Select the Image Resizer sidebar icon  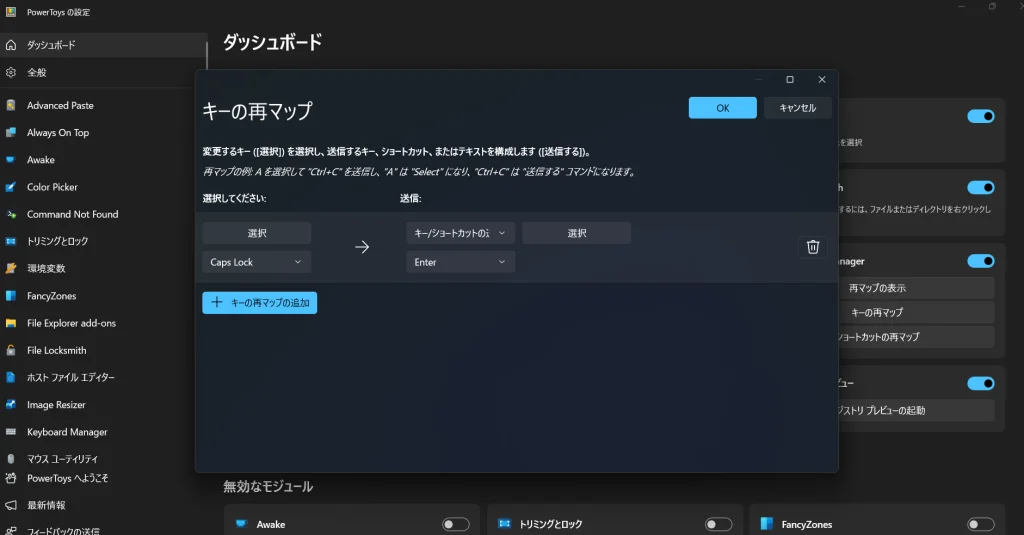11,405
